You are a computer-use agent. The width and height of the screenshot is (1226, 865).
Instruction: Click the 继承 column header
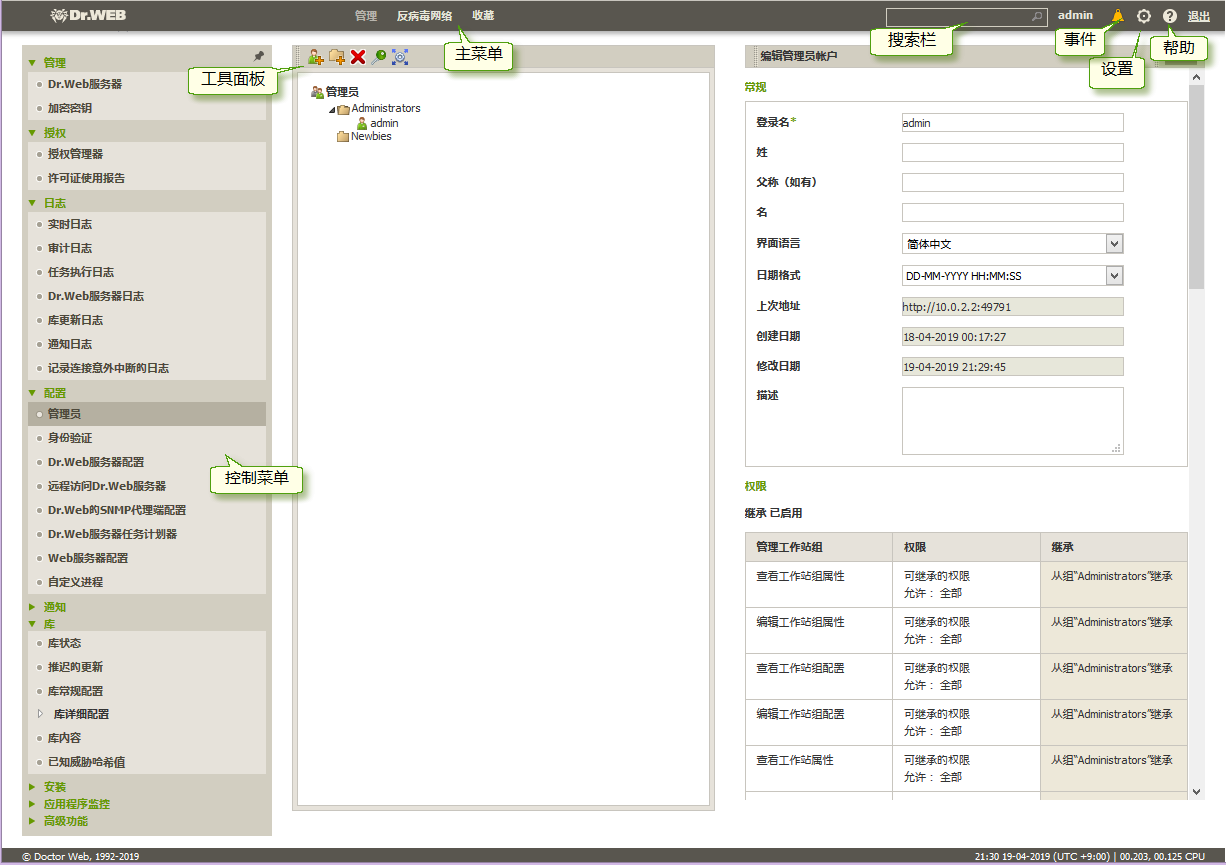[x=1113, y=547]
